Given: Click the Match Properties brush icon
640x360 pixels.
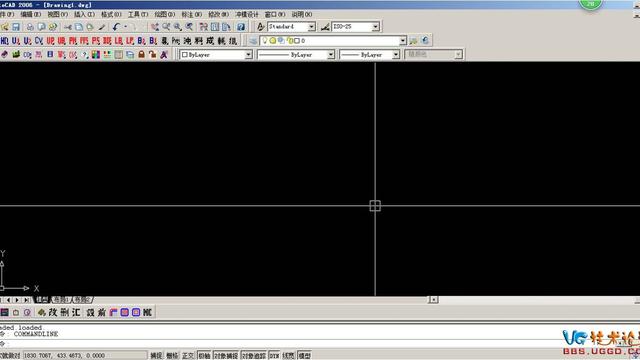Looking at the screenshot, I should 102,27.
